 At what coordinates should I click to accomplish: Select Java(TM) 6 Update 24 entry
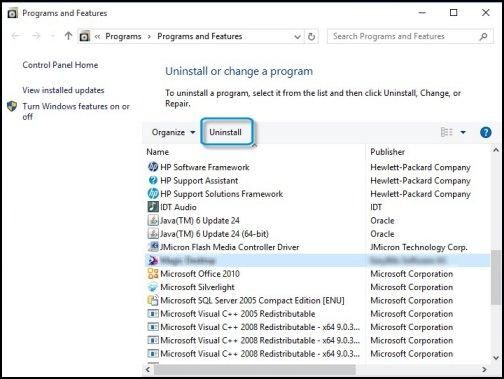200,221
